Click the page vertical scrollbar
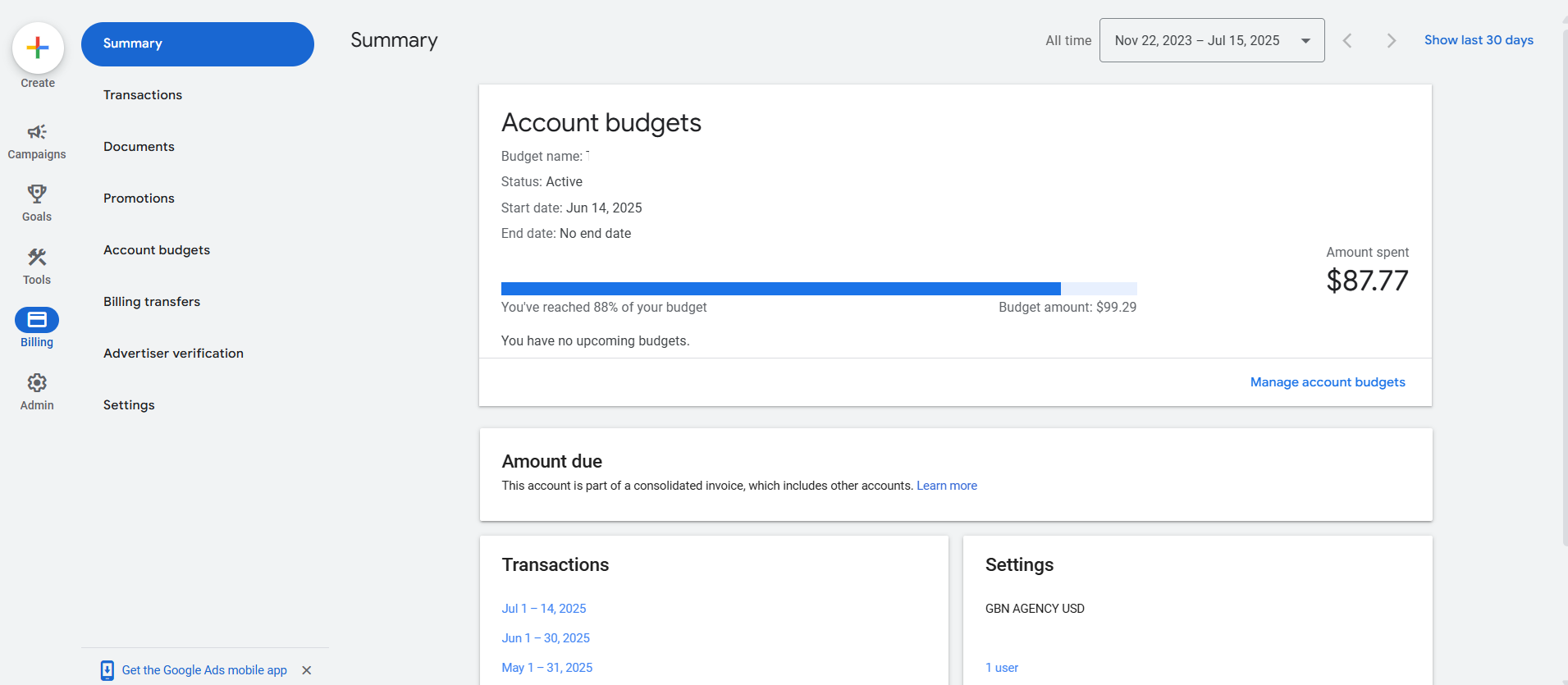Image resolution: width=1568 pixels, height=685 pixels. point(1565,287)
